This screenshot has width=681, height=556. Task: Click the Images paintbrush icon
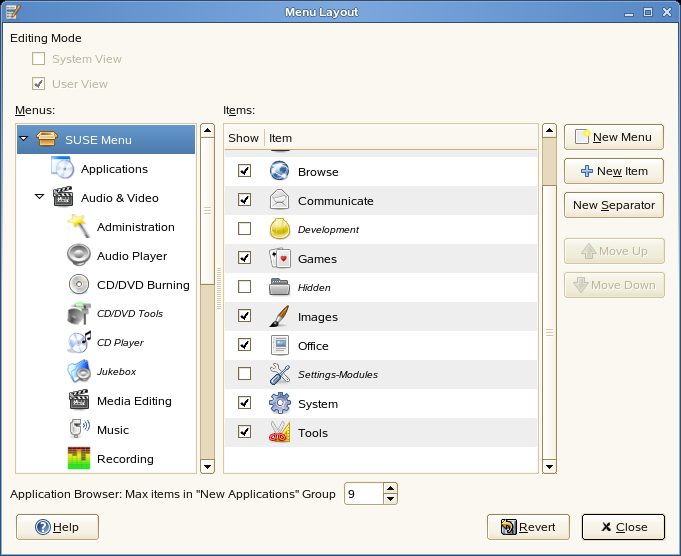[280, 317]
